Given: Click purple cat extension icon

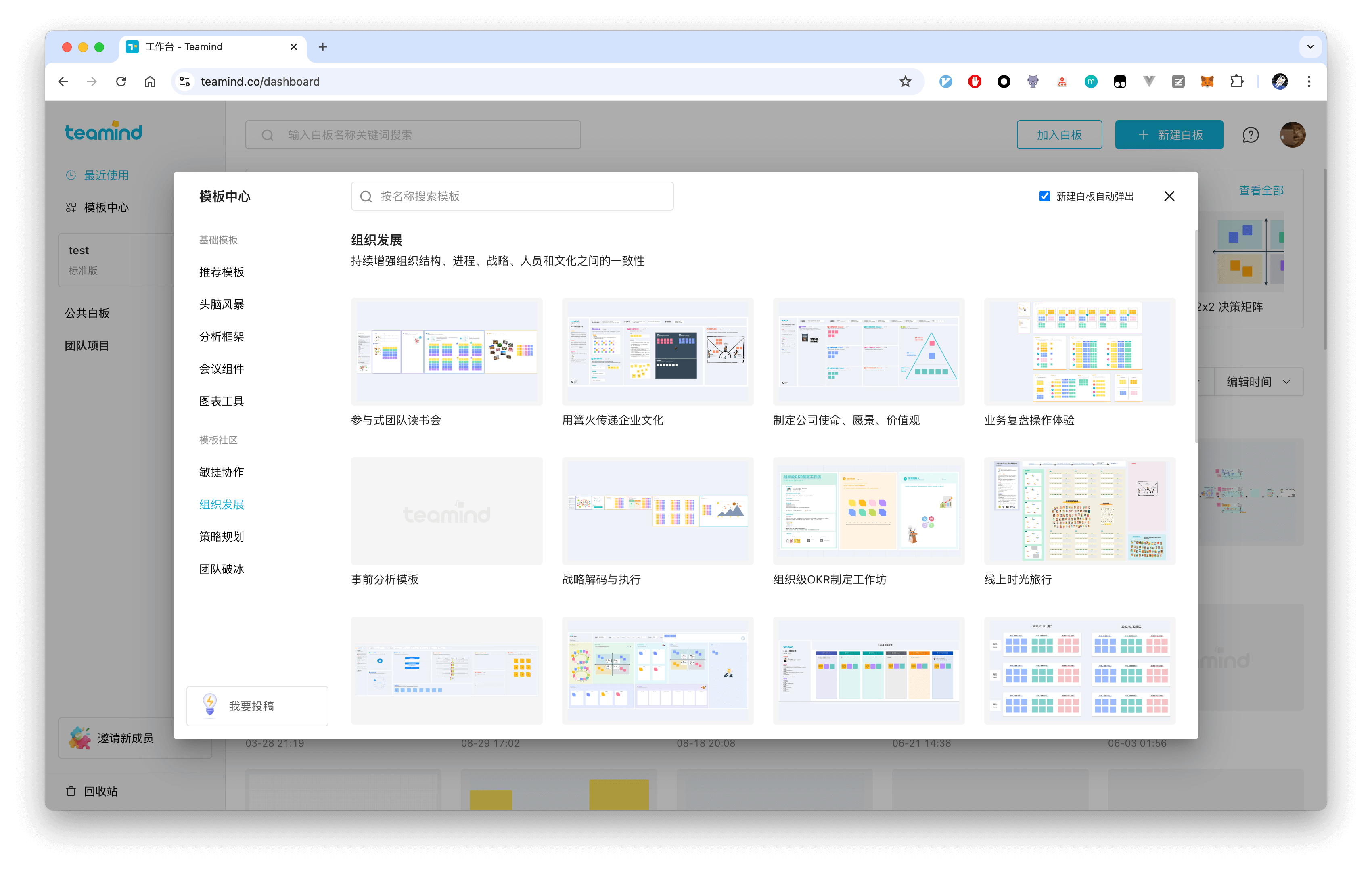Looking at the screenshot, I should pyautogui.click(x=1032, y=82).
